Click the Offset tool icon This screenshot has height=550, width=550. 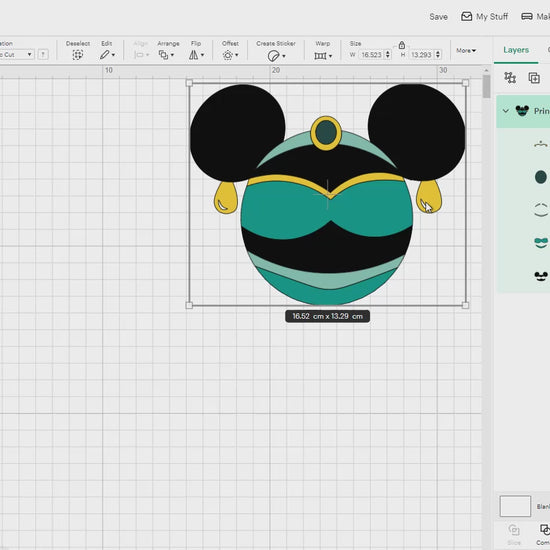(228, 55)
